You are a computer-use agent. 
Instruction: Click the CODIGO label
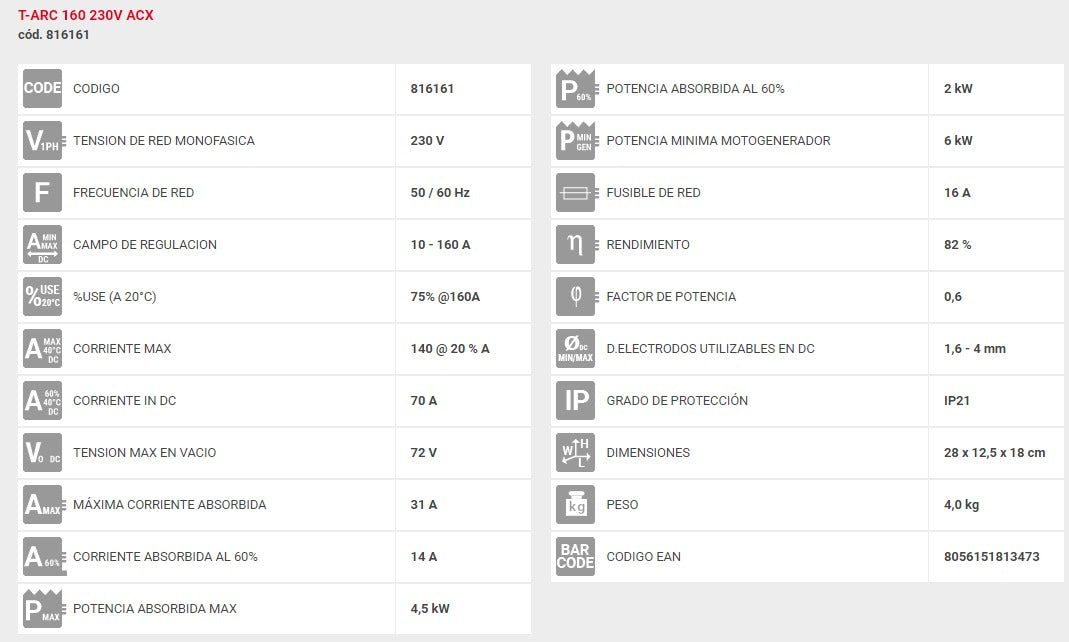click(96, 89)
